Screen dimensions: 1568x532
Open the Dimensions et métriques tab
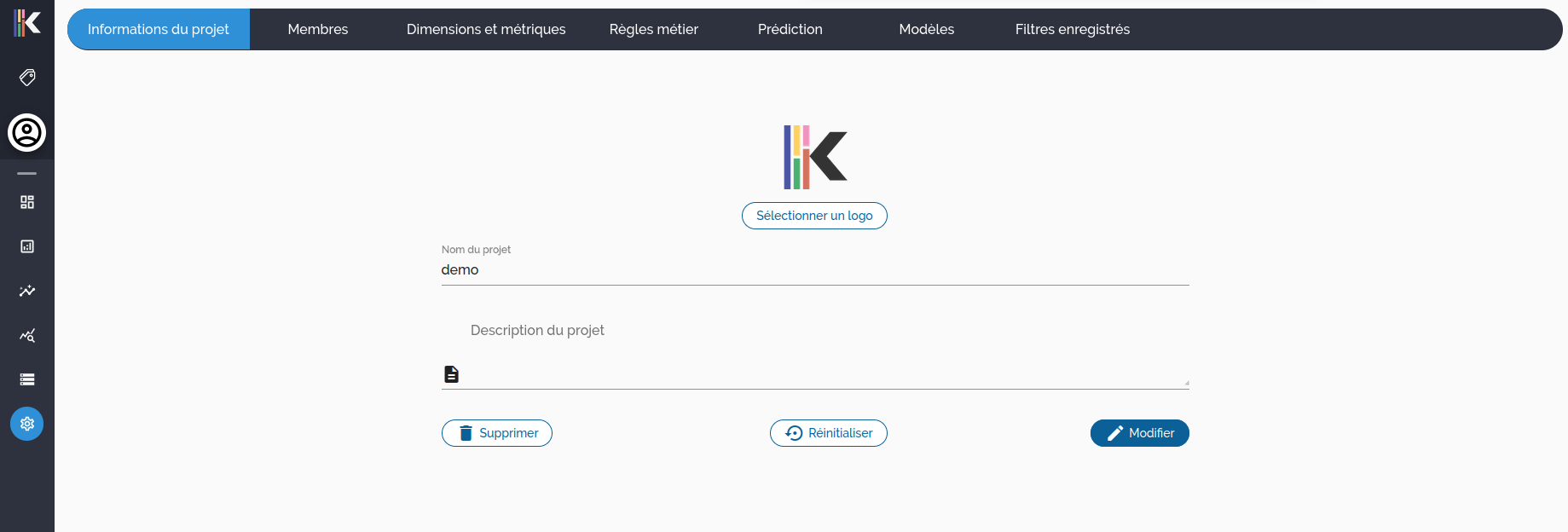tap(486, 30)
